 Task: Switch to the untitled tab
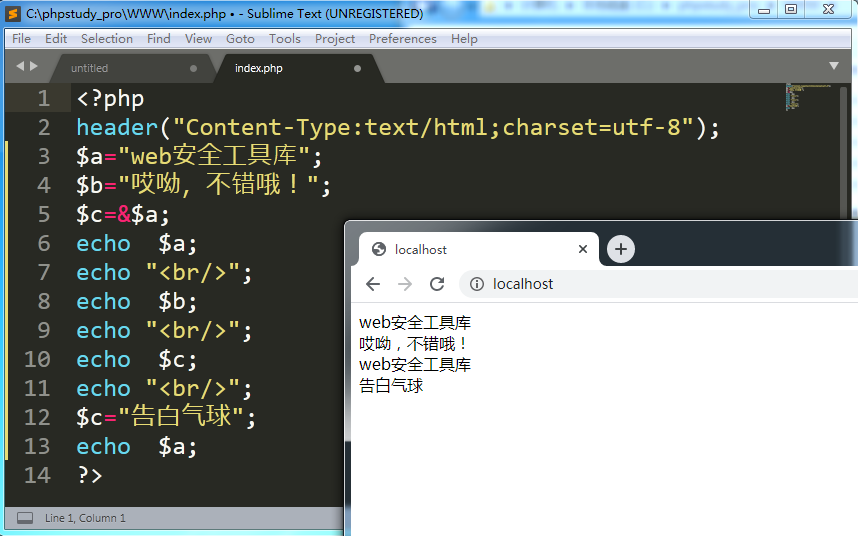(x=129, y=68)
